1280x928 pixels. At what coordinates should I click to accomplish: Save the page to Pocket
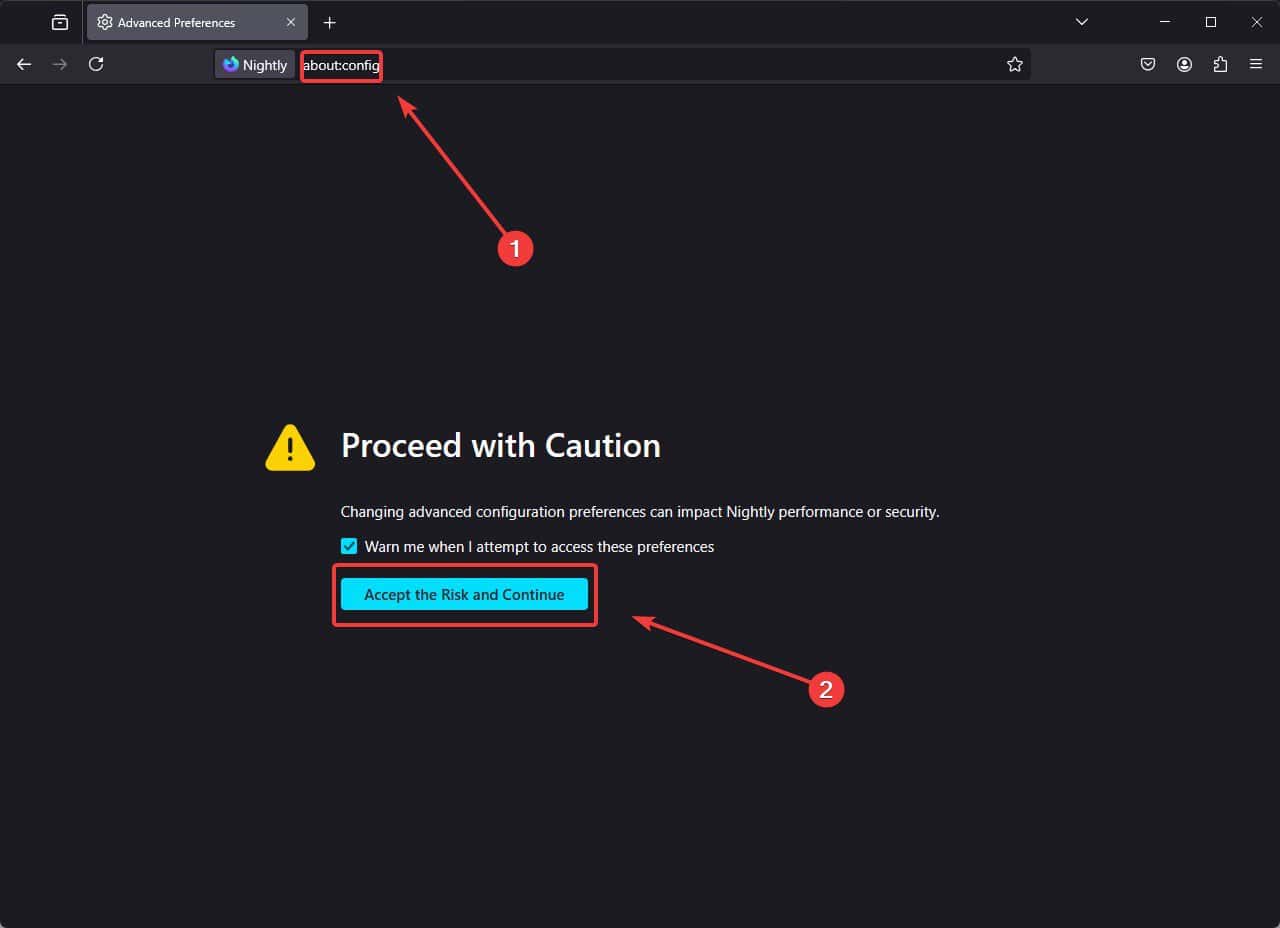(x=1148, y=64)
